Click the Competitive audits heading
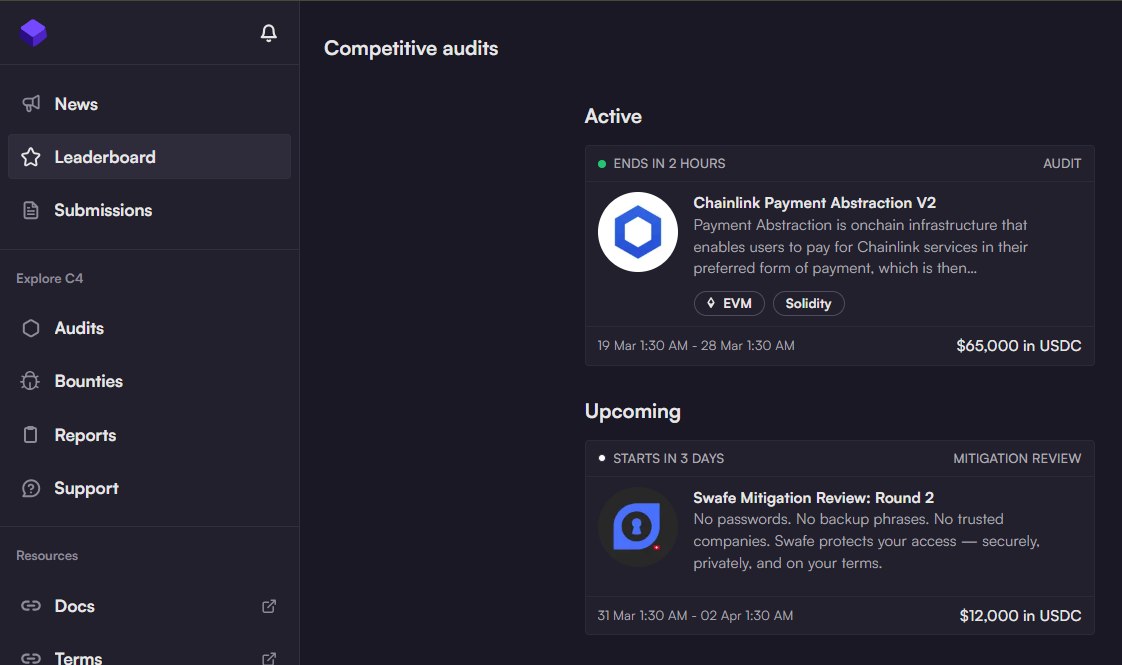Screen dimensions: 1122x665 (411, 48)
